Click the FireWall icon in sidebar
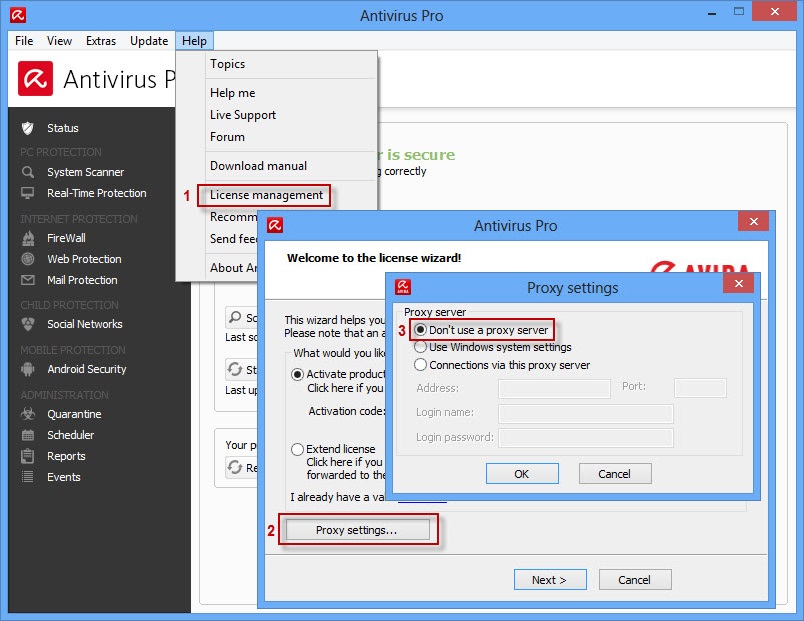The height and width of the screenshot is (621, 804). tap(28, 238)
